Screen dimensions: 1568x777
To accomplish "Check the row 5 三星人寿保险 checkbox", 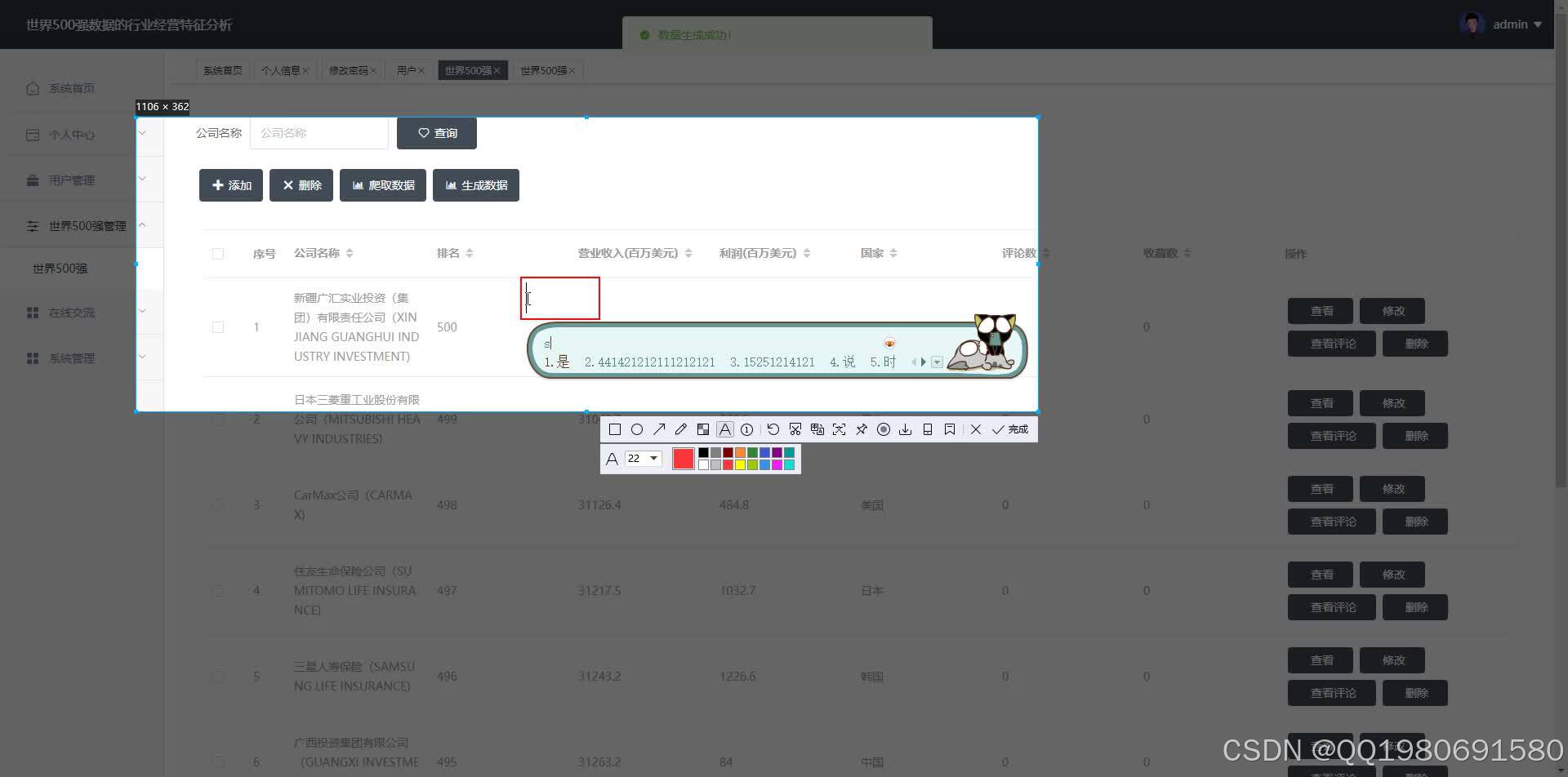I will click(218, 677).
